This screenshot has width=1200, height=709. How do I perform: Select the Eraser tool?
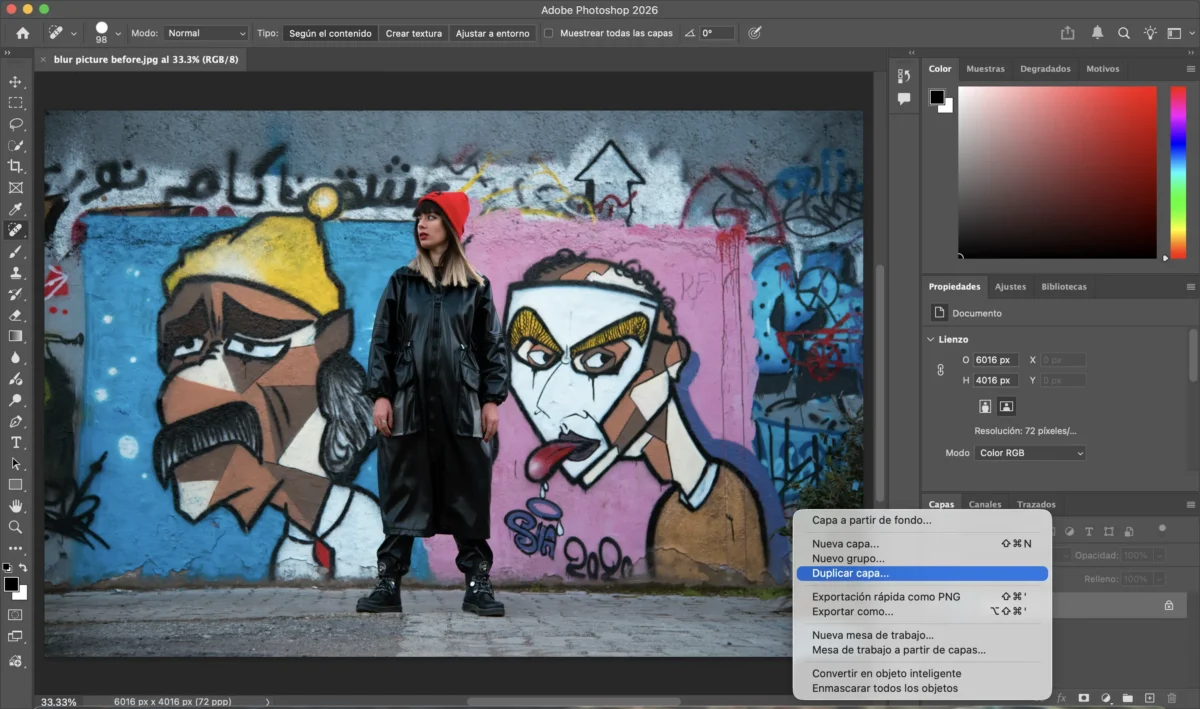[x=15, y=315]
